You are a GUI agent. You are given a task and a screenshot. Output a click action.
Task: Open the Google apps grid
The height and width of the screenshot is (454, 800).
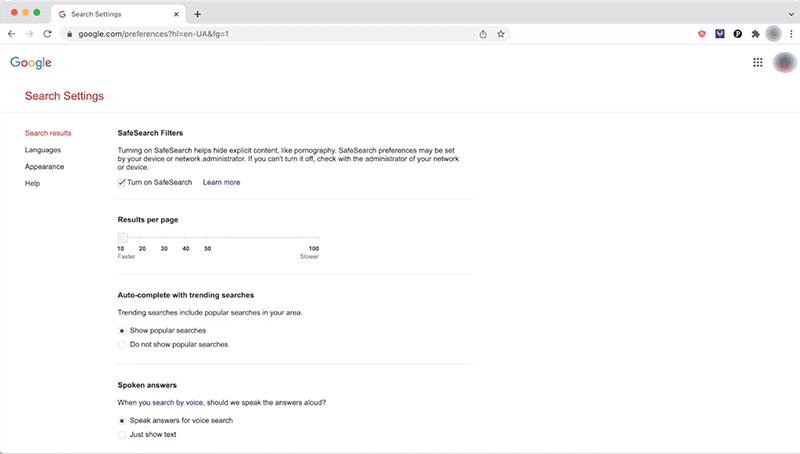click(x=758, y=62)
